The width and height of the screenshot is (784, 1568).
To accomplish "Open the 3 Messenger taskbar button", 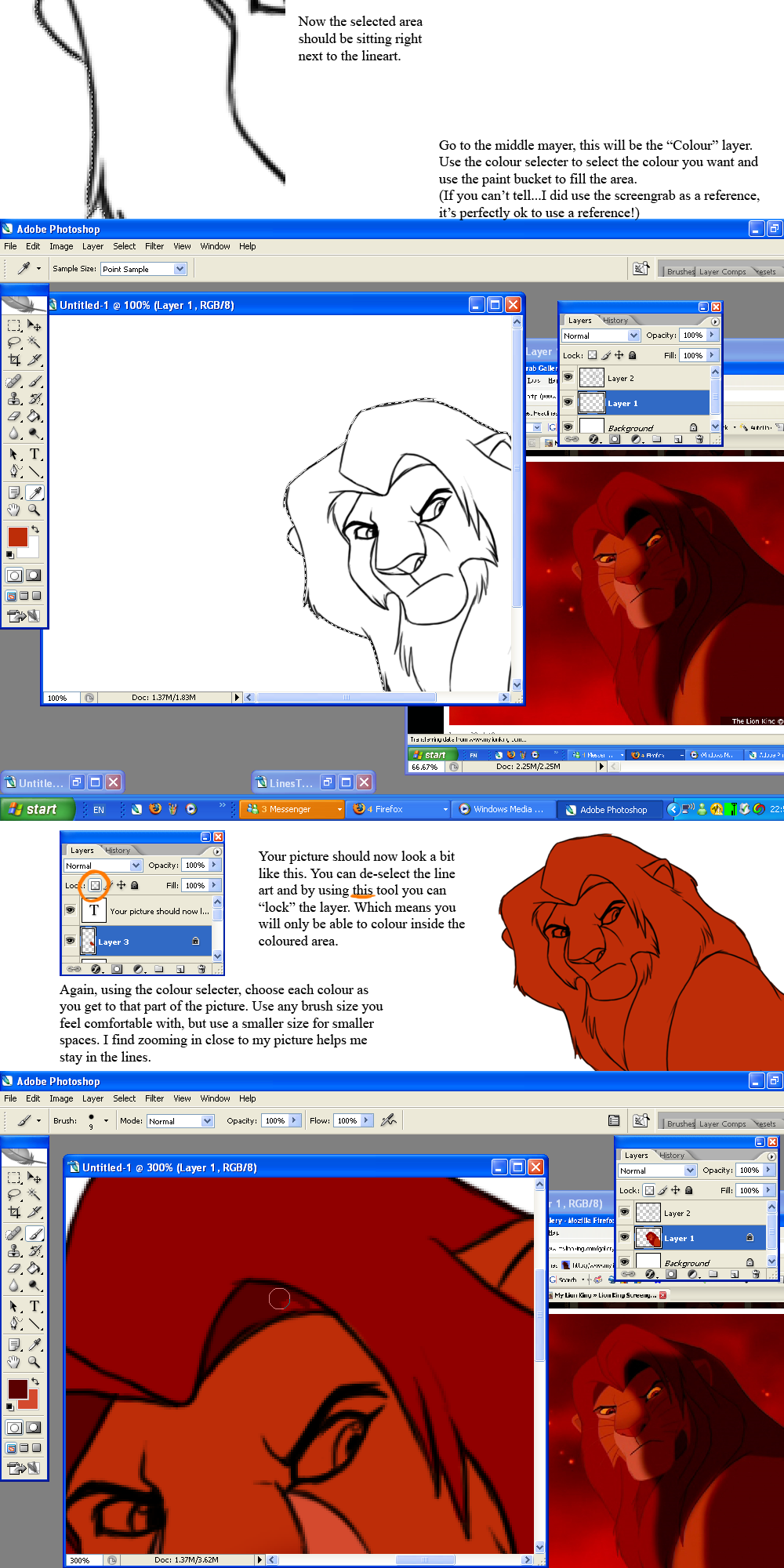I will [292, 809].
